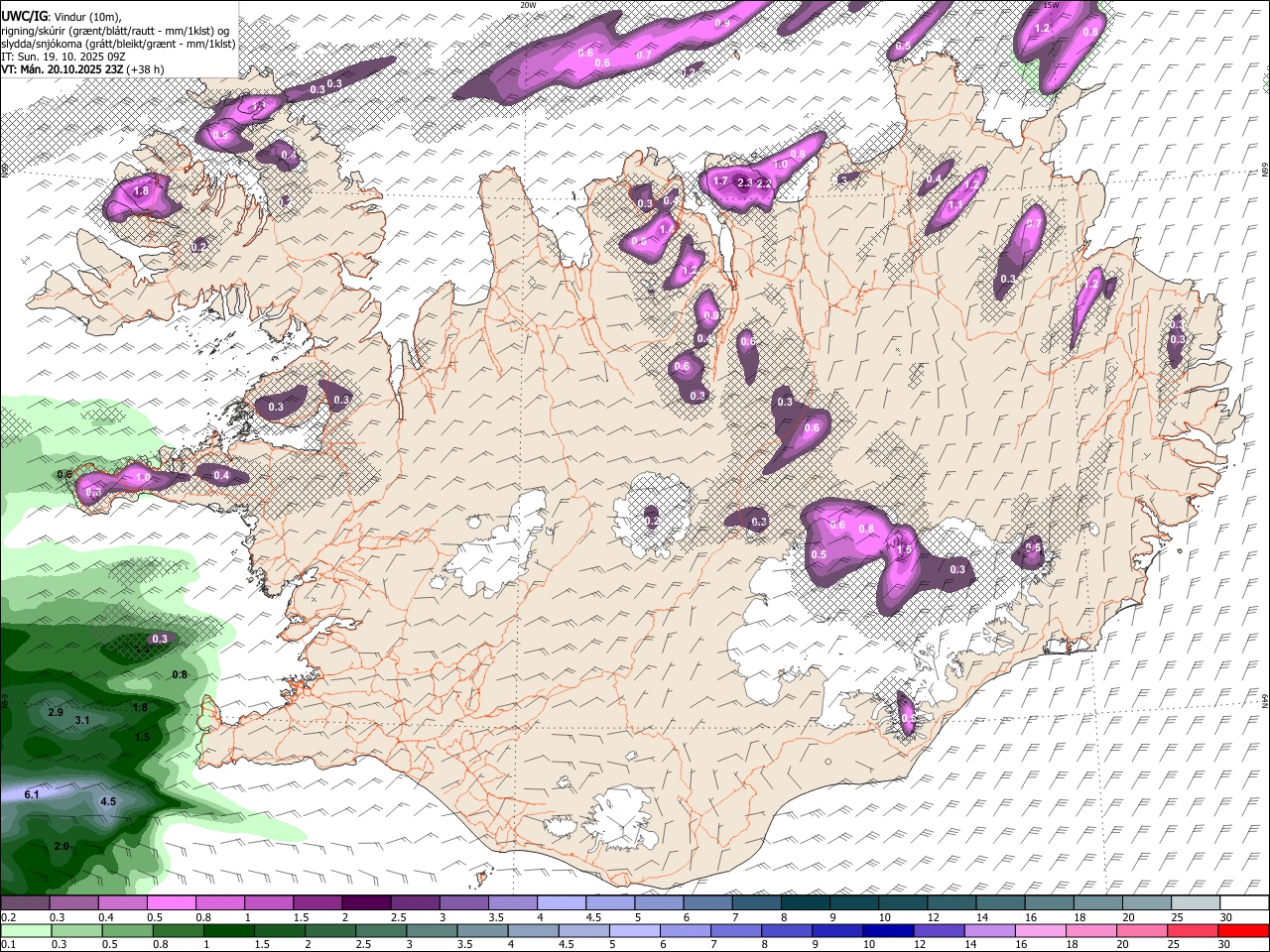Click the 'slydda/snjókoma' legend description line

coord(118,44)
